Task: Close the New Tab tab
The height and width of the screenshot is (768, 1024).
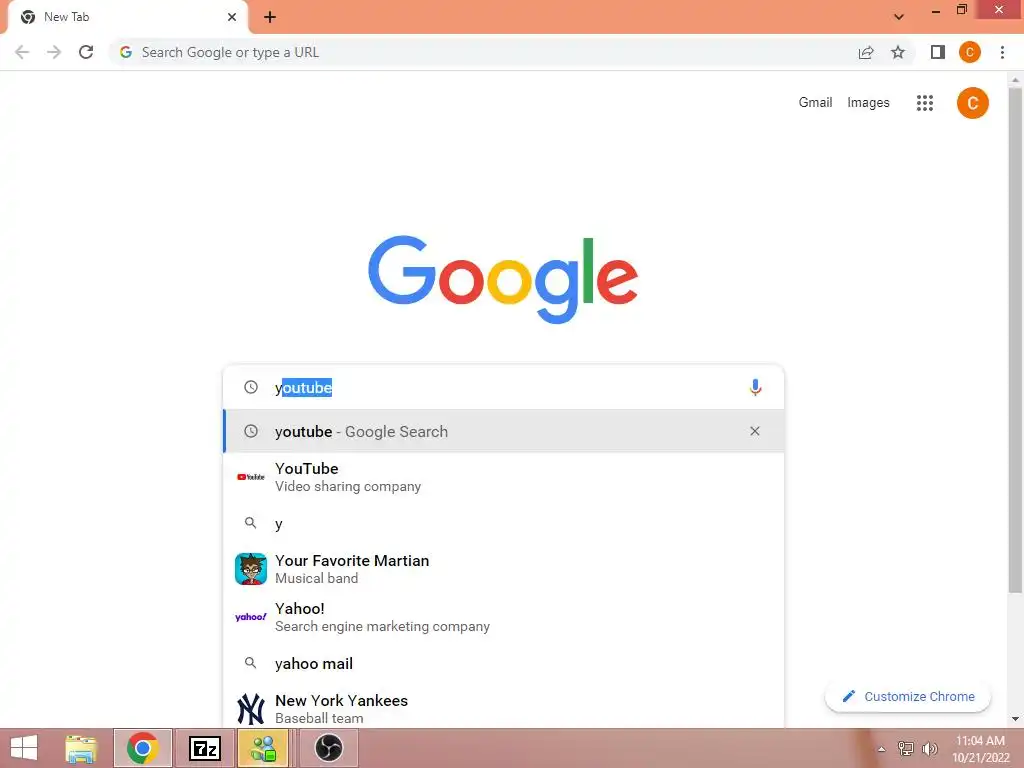Action: pyautogui.click(x=232, y=17)
